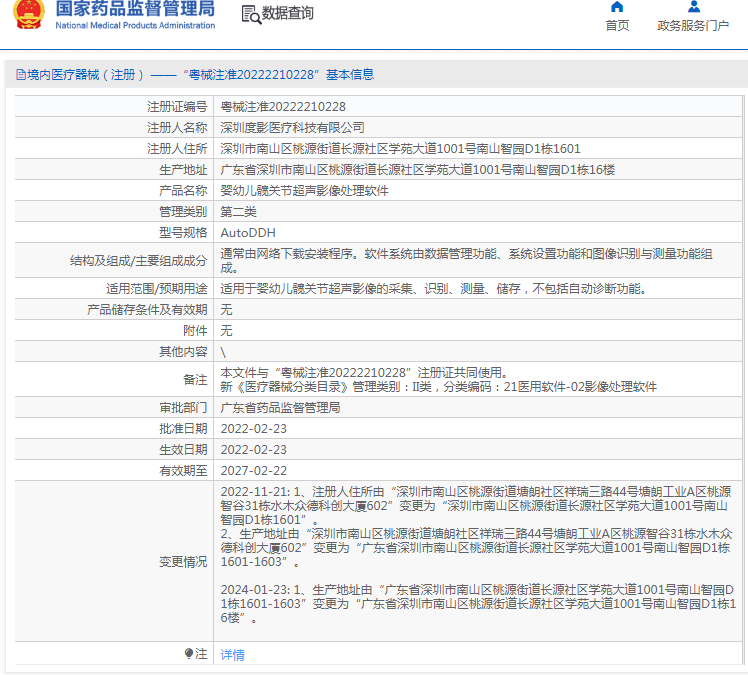Click 无 in 附件 row
This screenshot has height=675, width=748.
226,330
